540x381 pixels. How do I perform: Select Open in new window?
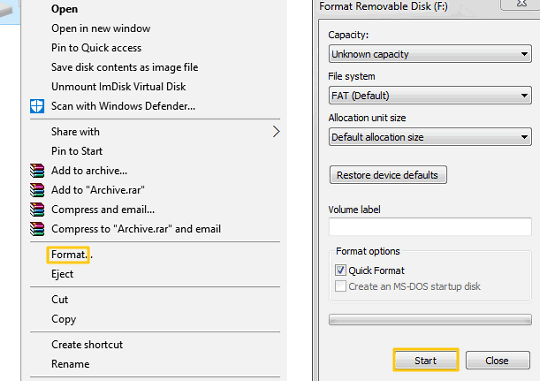pos(101,28)
